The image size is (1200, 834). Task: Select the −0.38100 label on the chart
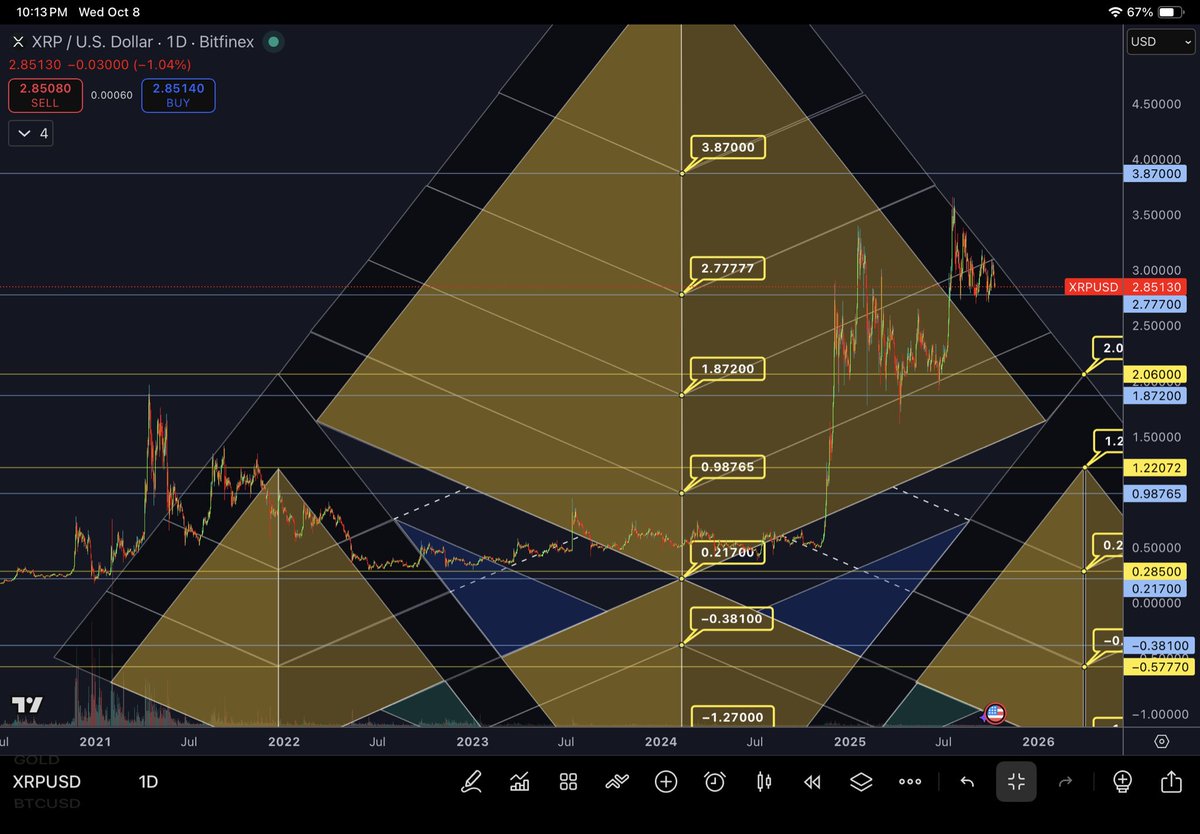(x=731, y=619)
